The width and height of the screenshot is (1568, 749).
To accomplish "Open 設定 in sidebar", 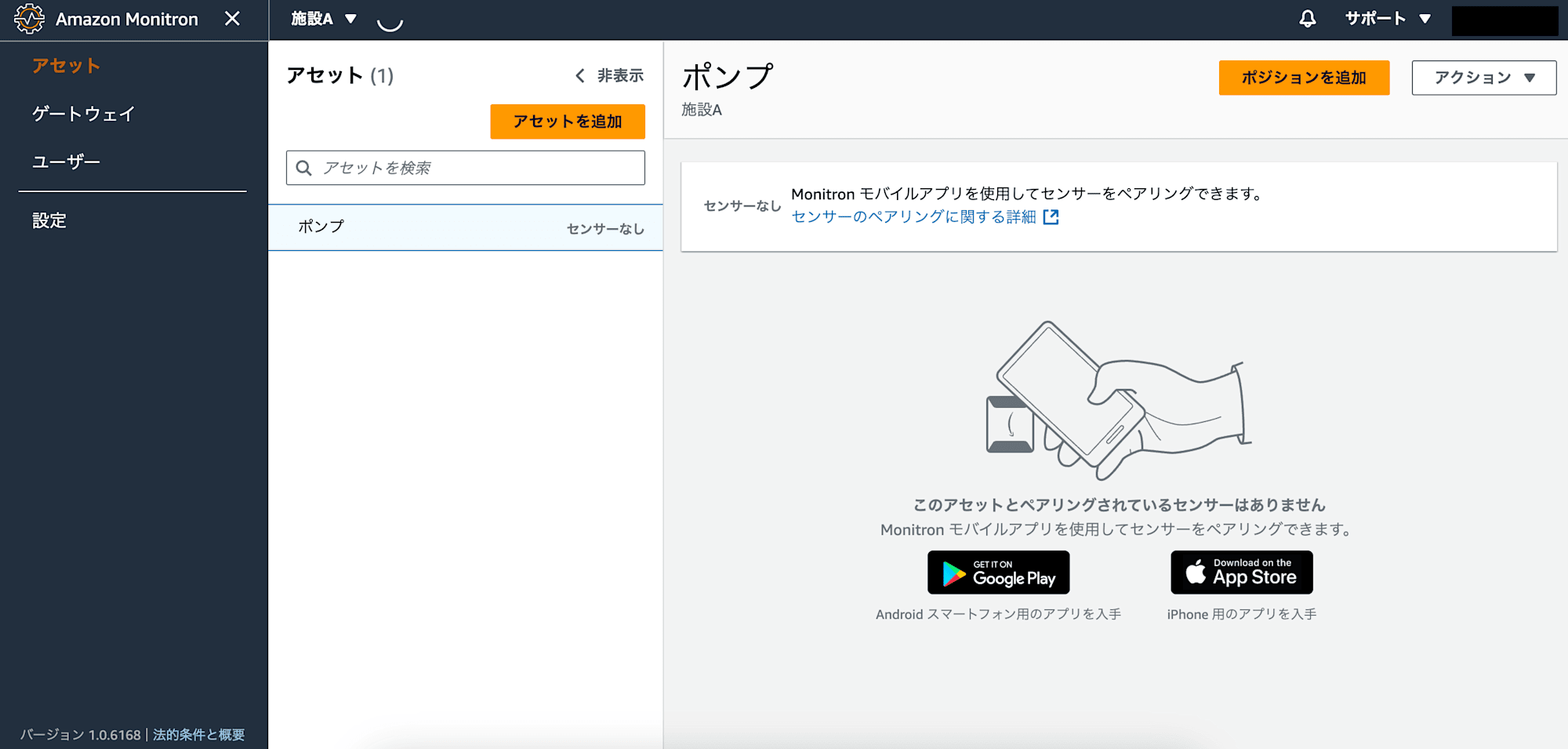I will pyautogui.click(x=49, y=220).
